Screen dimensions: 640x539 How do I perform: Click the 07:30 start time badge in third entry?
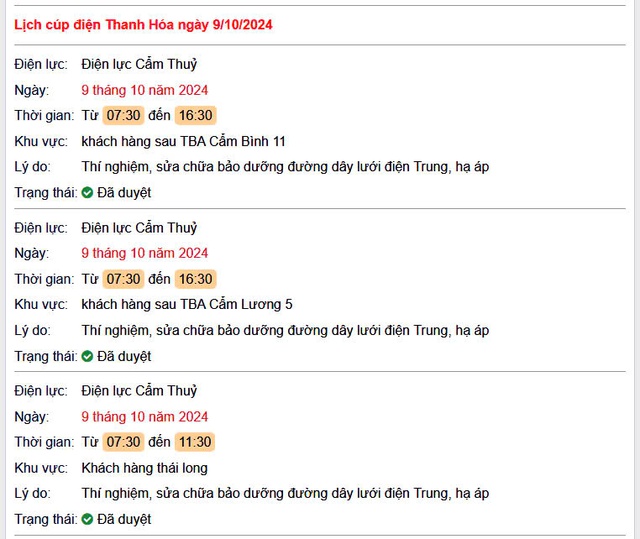click(x=123, y=442)
